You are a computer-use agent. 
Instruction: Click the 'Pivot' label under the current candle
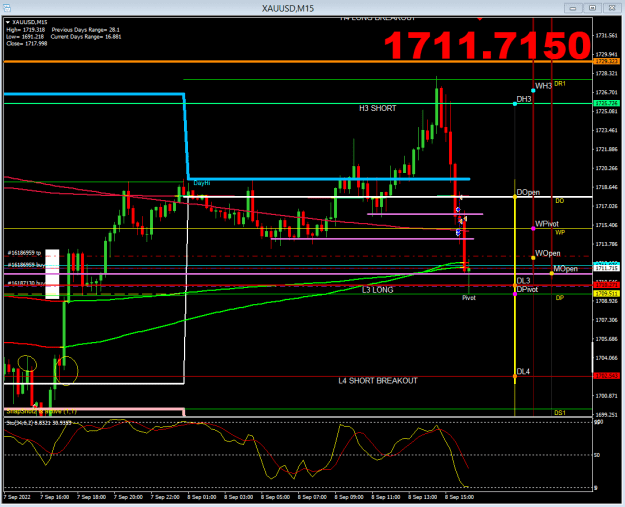click(x=469, y=298)
